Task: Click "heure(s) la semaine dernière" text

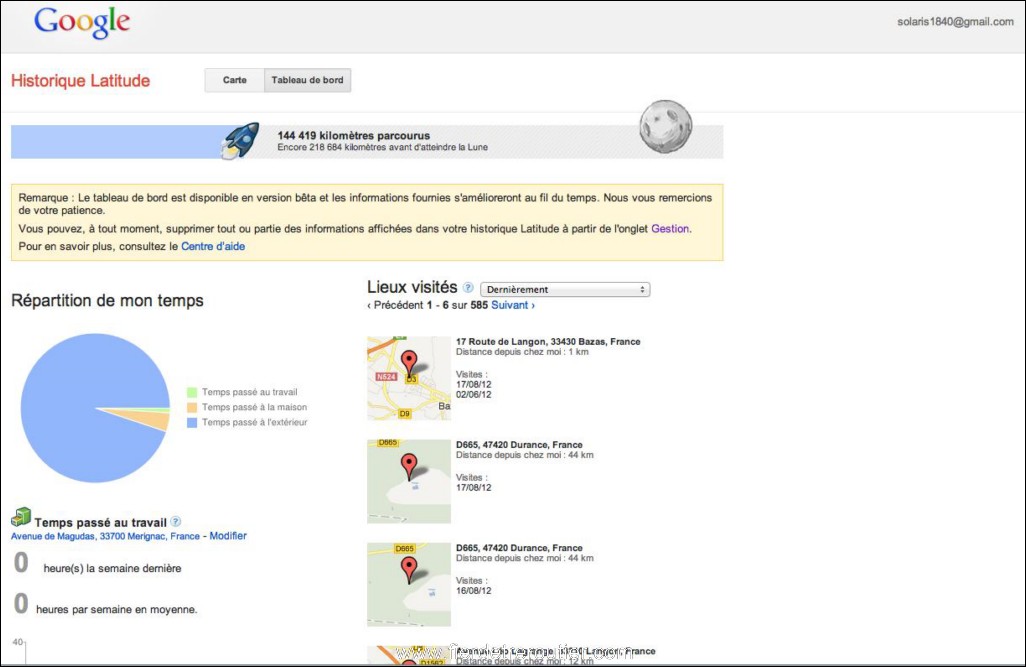Action: tap(113, 568)
